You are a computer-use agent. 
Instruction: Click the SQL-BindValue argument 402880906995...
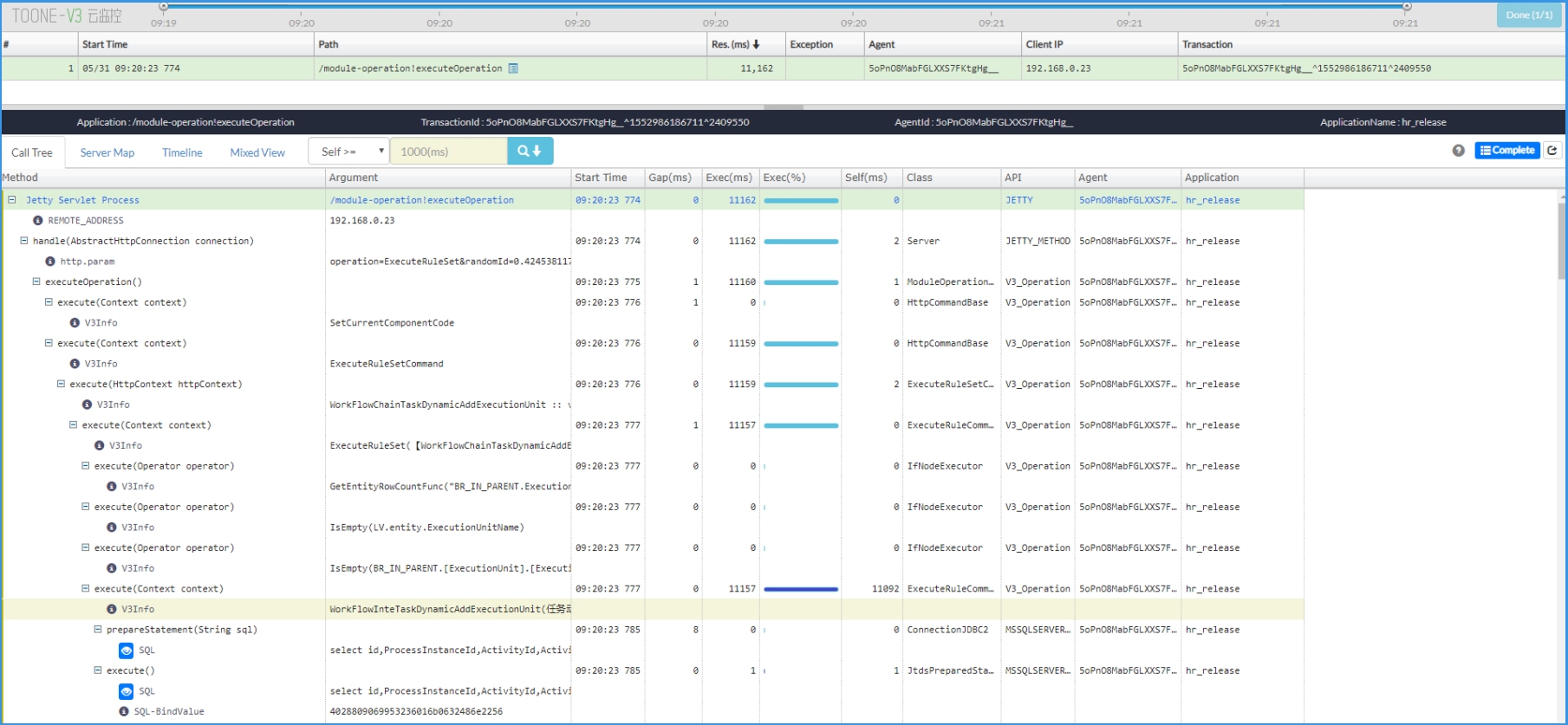(416, 712)
